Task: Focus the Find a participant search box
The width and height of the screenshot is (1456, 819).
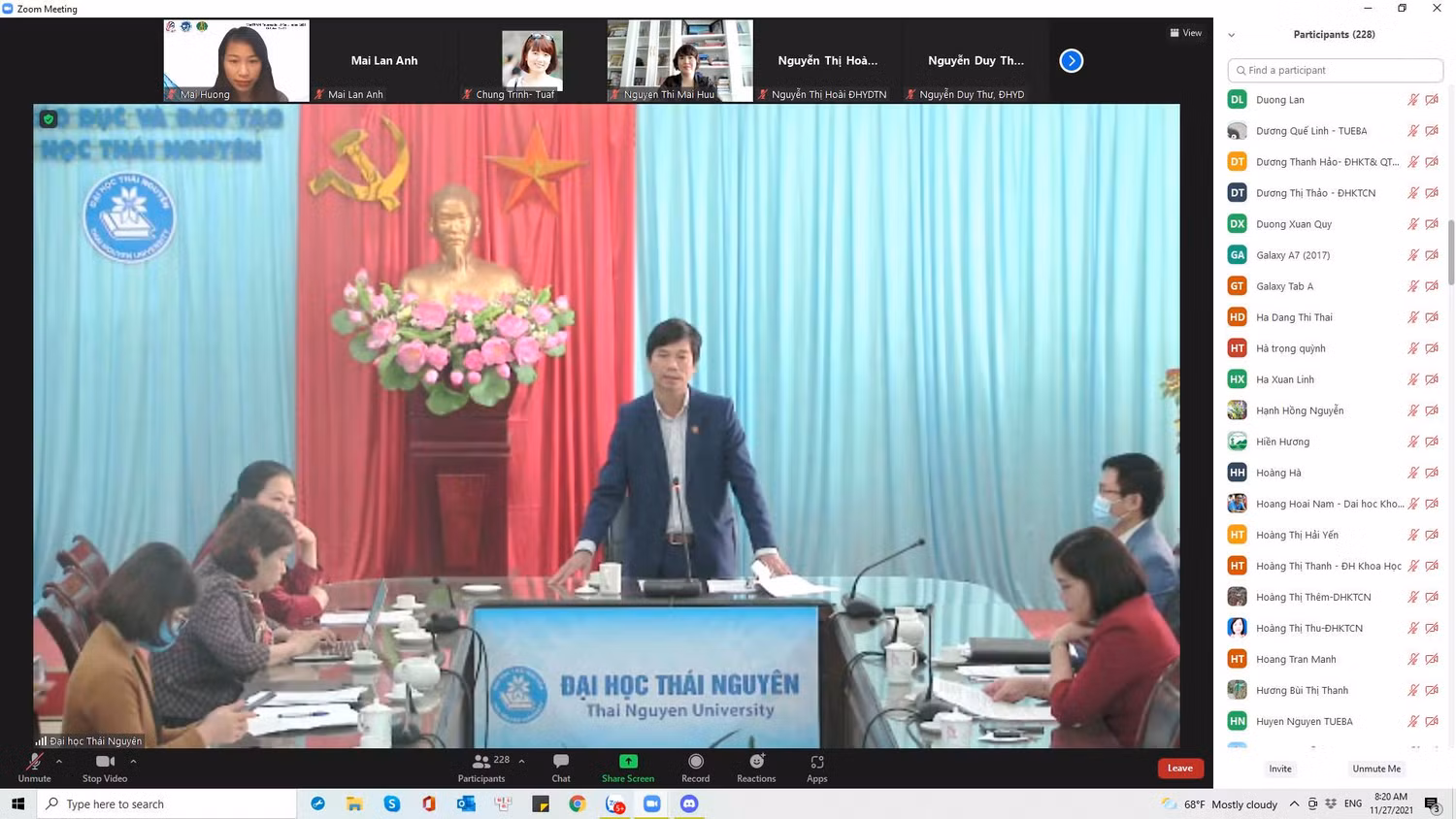Action: [1335, 70]
